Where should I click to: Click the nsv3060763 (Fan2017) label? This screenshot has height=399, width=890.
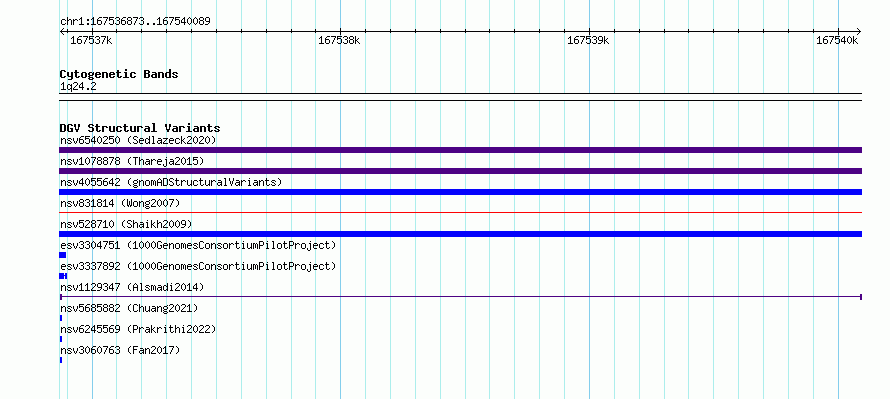[120, 350]
